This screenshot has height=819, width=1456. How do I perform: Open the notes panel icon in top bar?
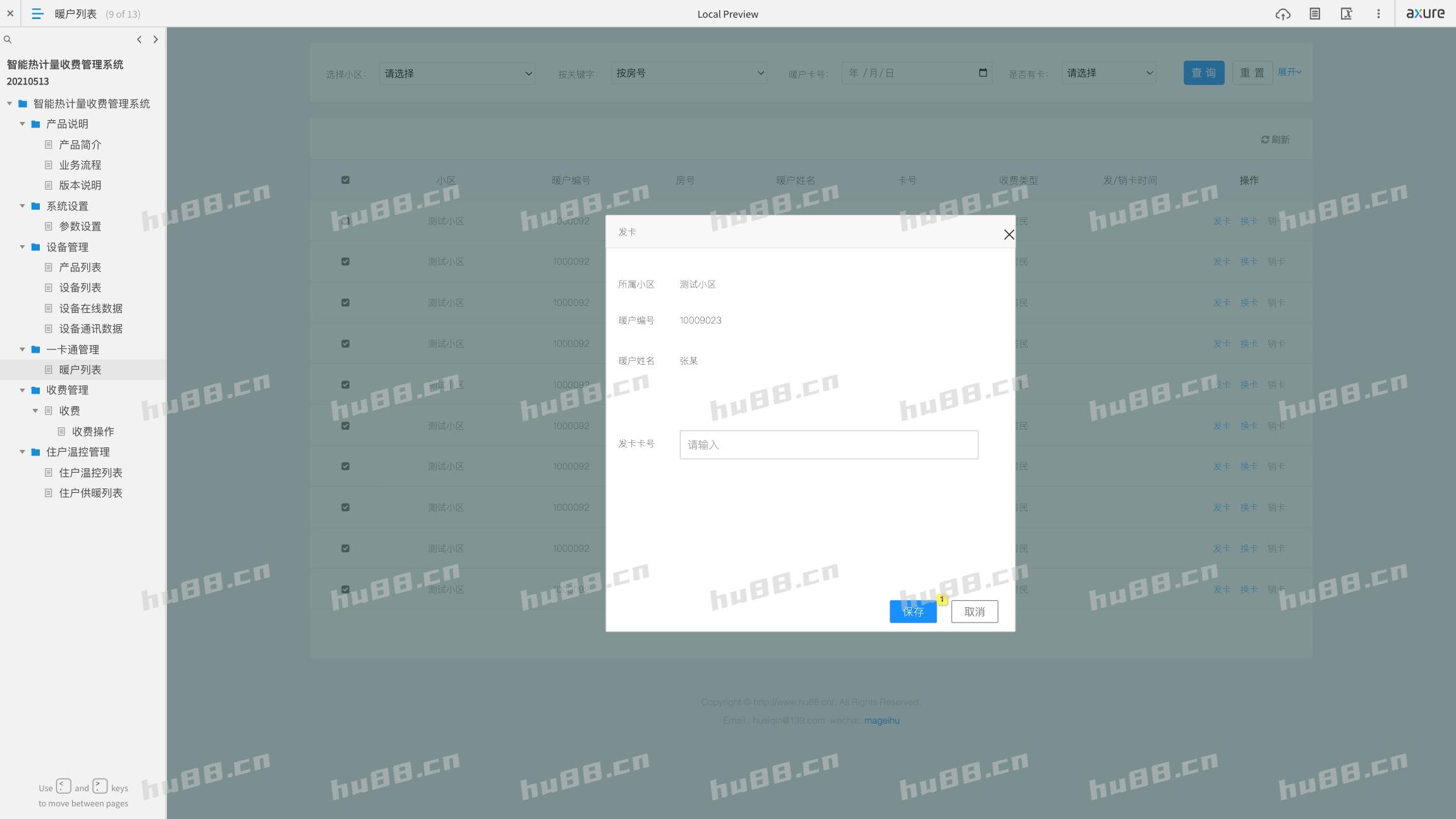pyautogui.click(x=1314, y=14)
